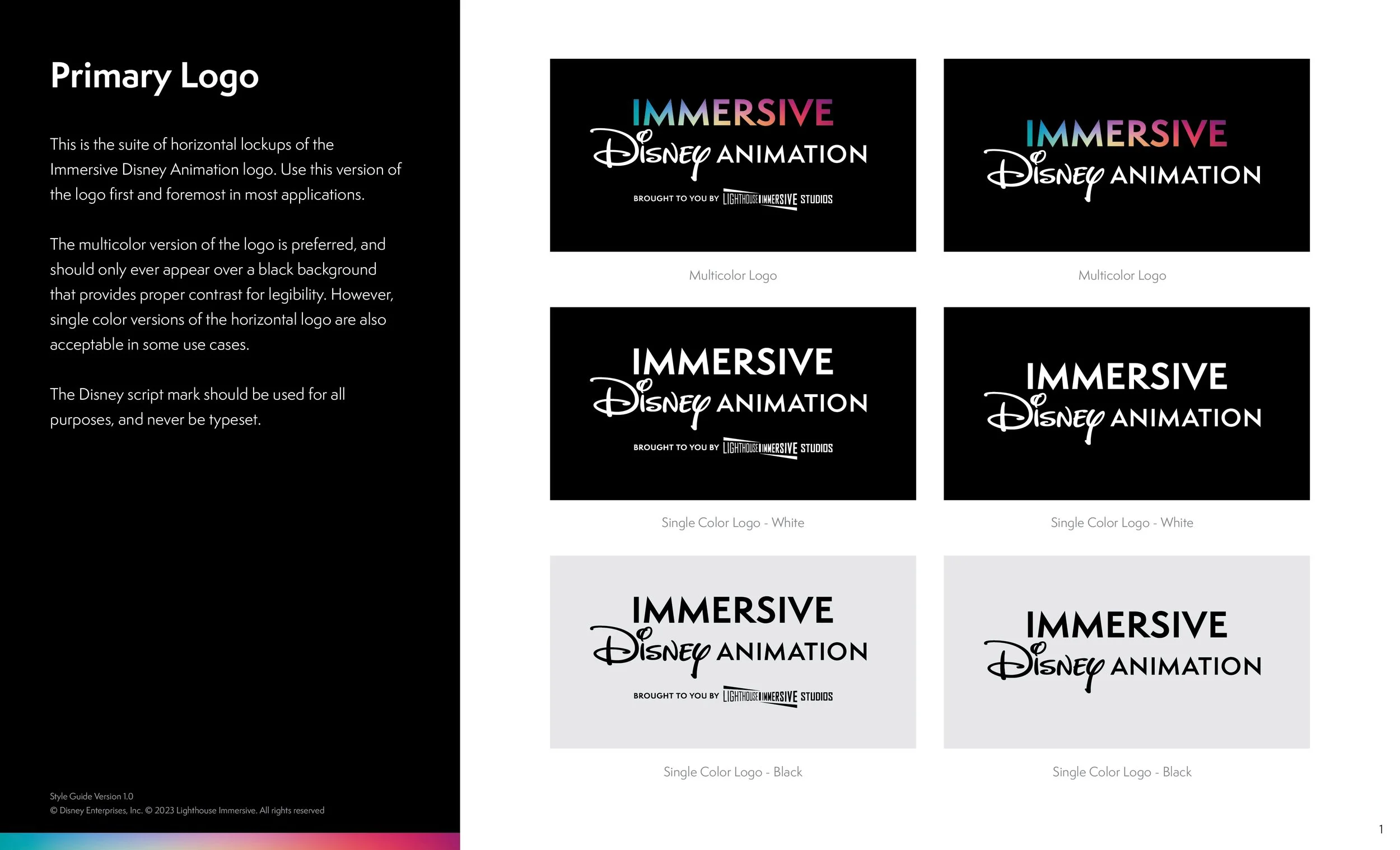Click "Single Color Logo - Black" caption under no-tagline version
The image size is (1400, 850).
point(1122,772)
